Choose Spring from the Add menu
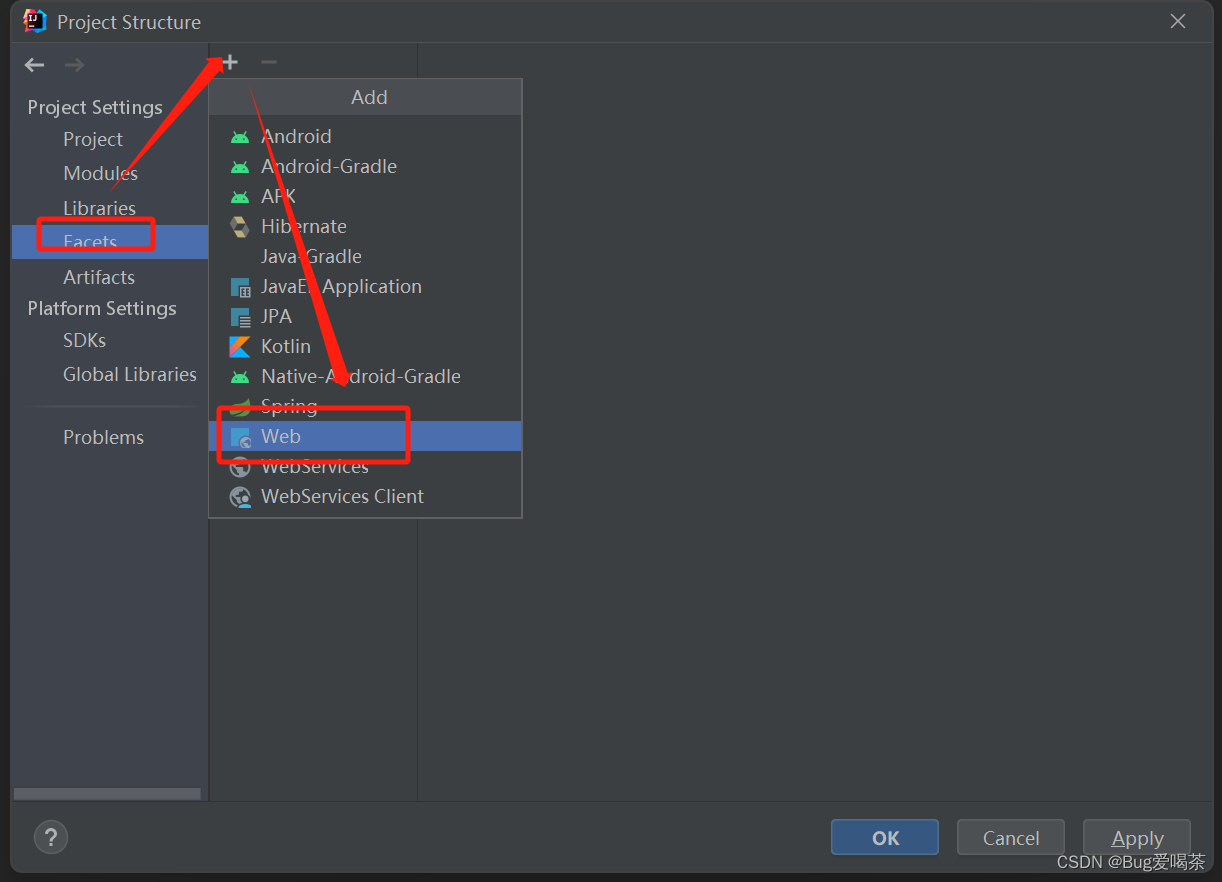Image resolution: width=1222 pixels, height=882 pixels. (x=365, y=406)
